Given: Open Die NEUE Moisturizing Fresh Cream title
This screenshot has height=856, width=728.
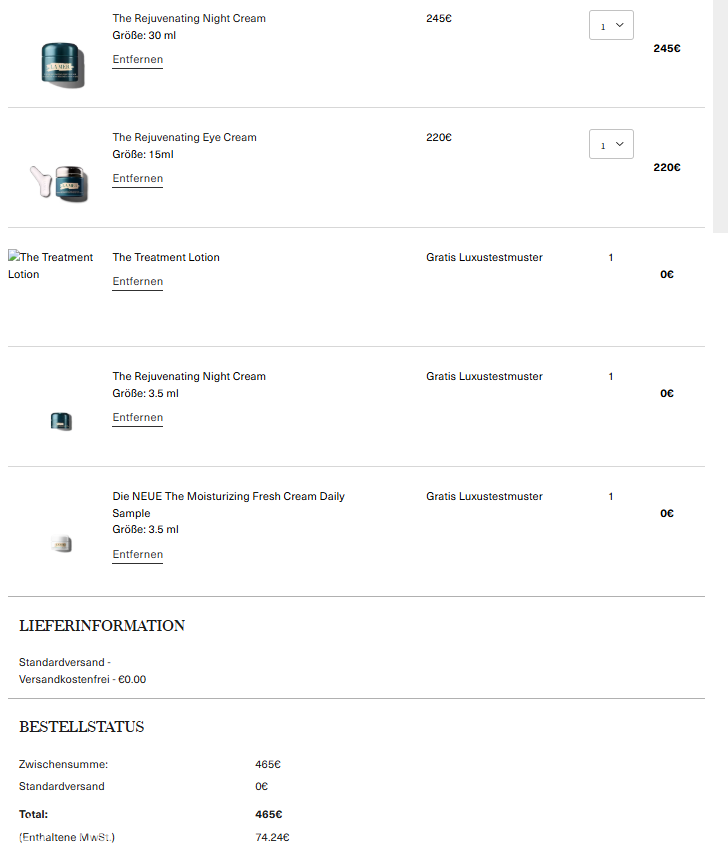Looking at the screenshot, I should 228,497.
